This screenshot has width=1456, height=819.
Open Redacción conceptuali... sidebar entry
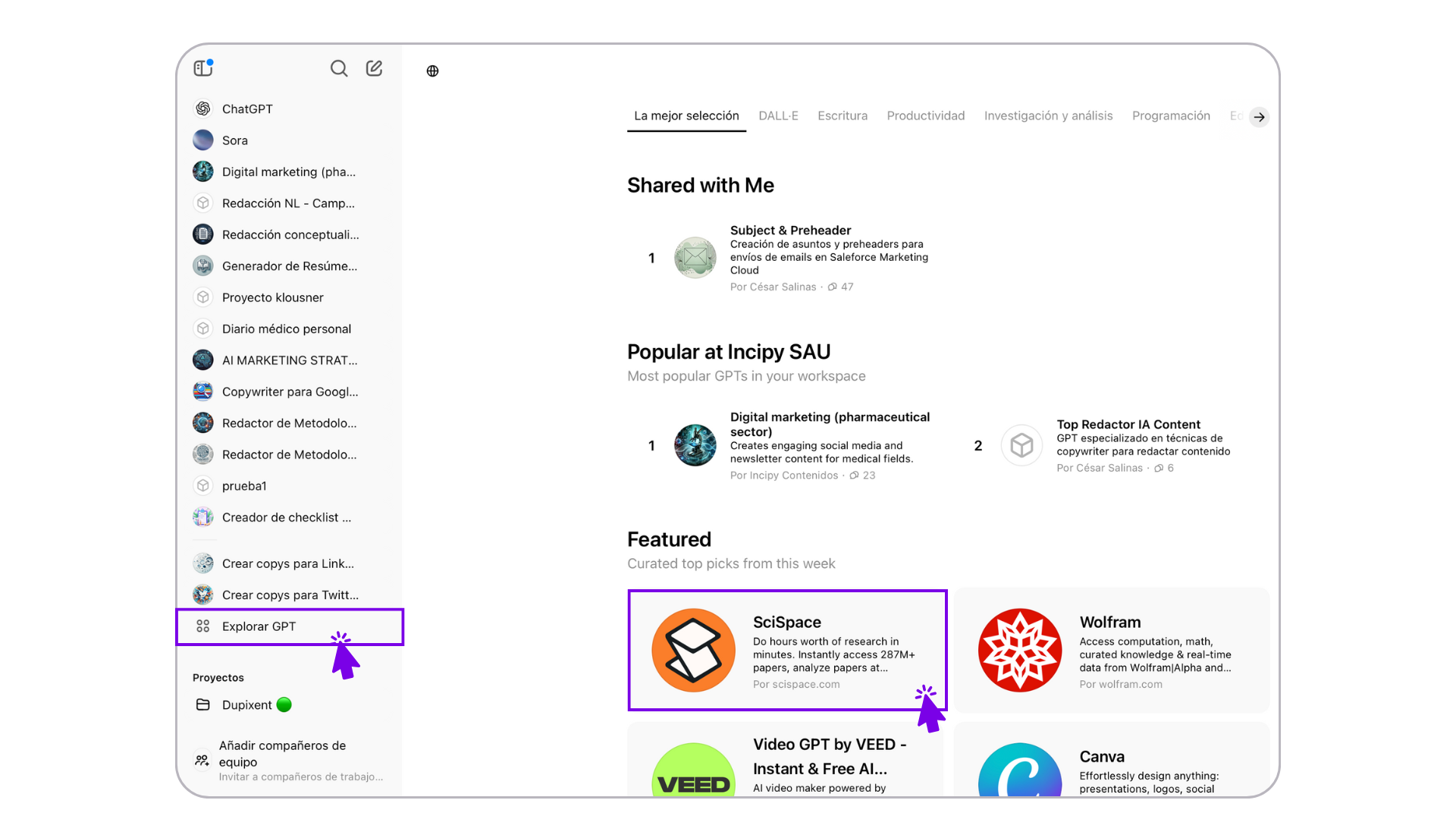[x=289, y=234]
